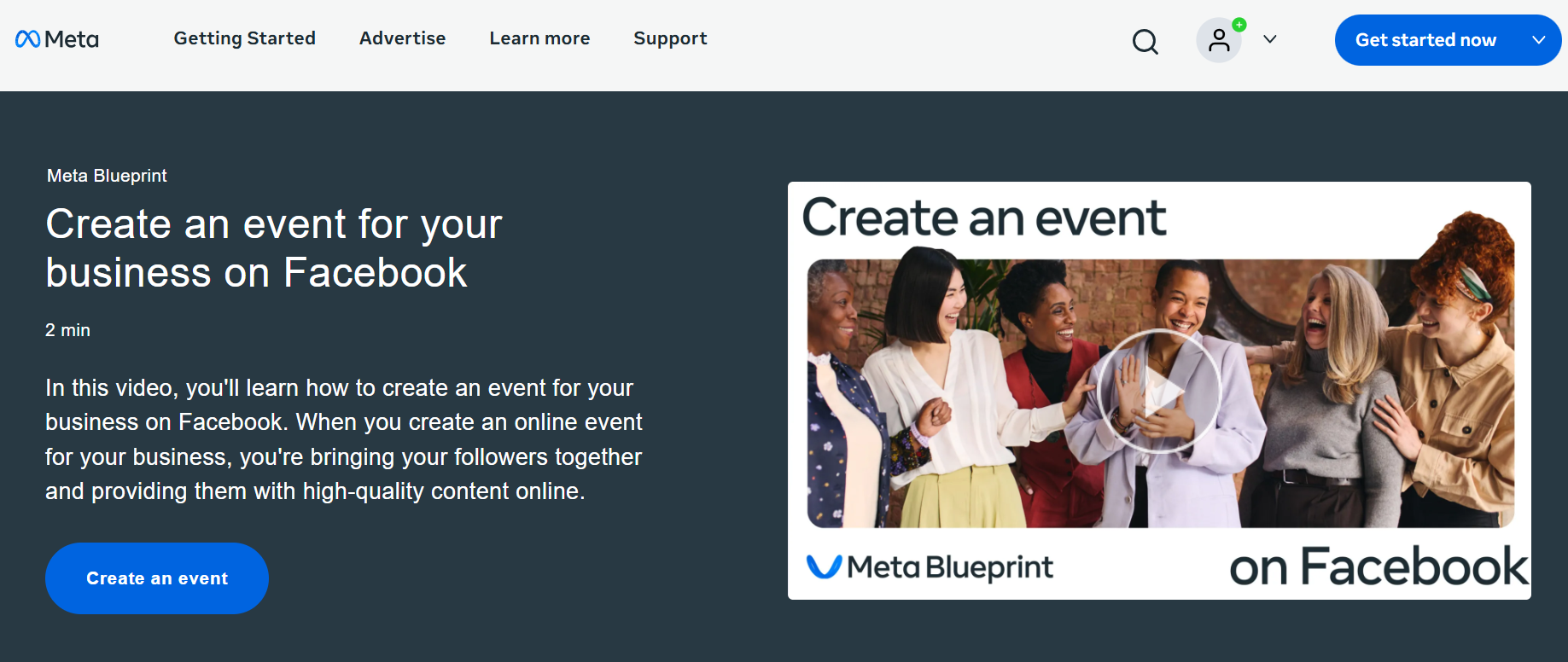The image size is (1568, 662).
Task: Click the Get started now button
Action: click(x=1425, y=40)
